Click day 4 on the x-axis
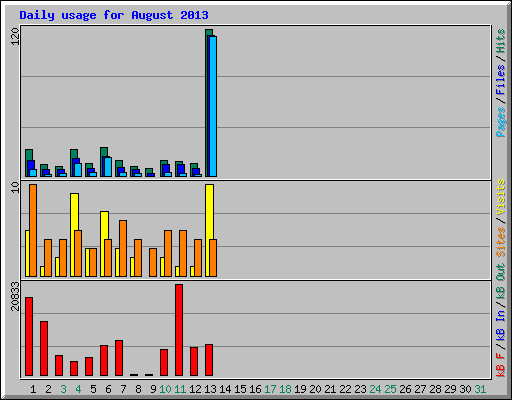The height and width of the screenshot is (400, 512). (x=78, y=389)
